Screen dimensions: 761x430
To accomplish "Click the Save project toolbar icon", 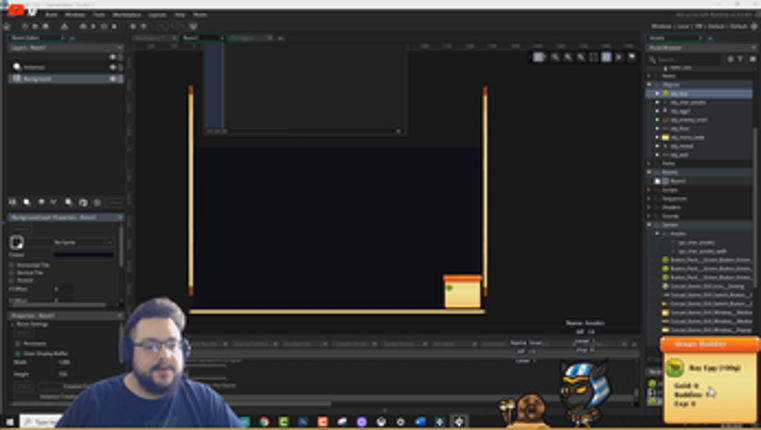I will coord(46,26).
